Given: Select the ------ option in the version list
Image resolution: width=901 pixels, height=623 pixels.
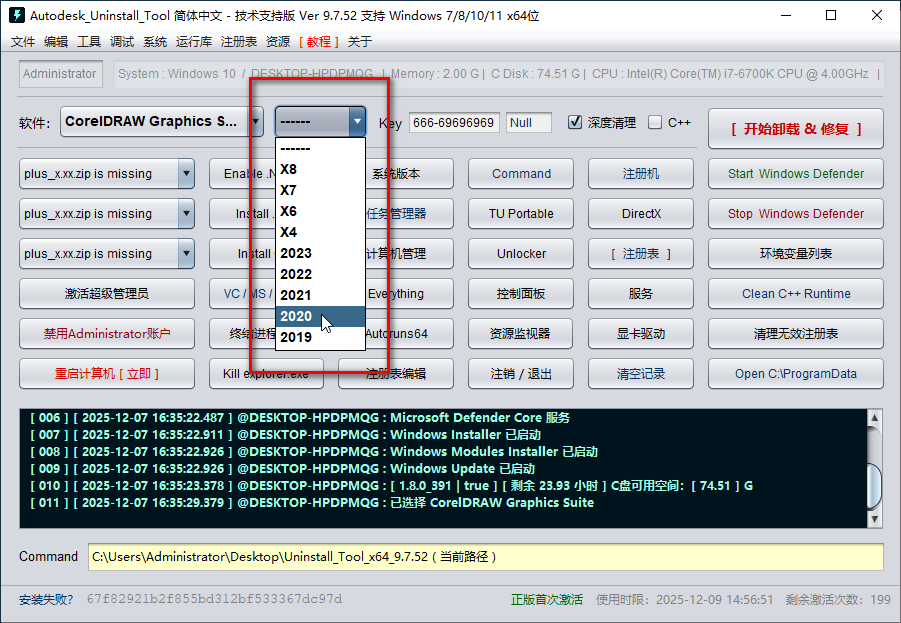Looking at the screenshot, I should (321, 148).
